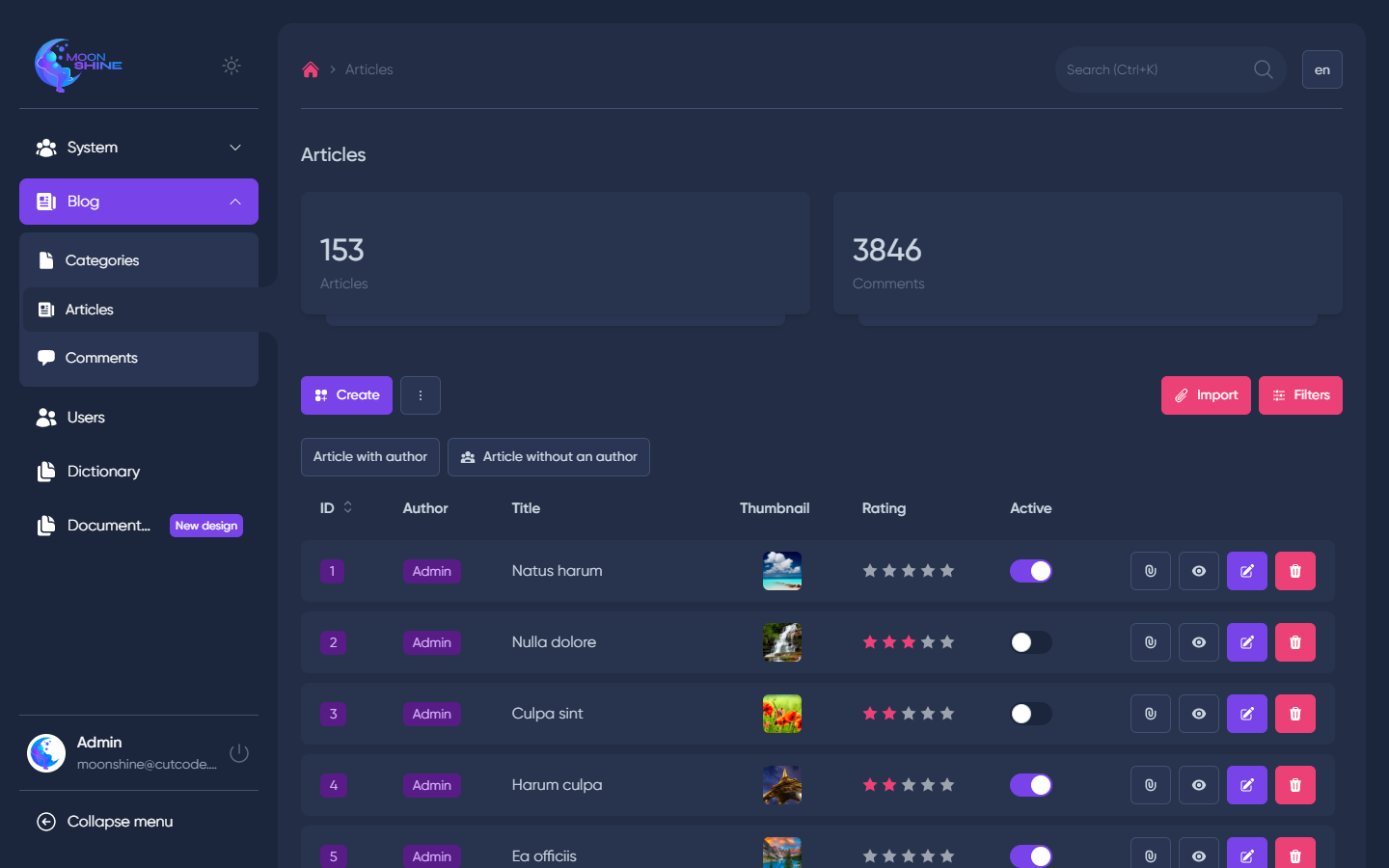
Task: Enable the Active toggle for Nulla dolore
Action: pyautogui.click(x=1030, y=642)
